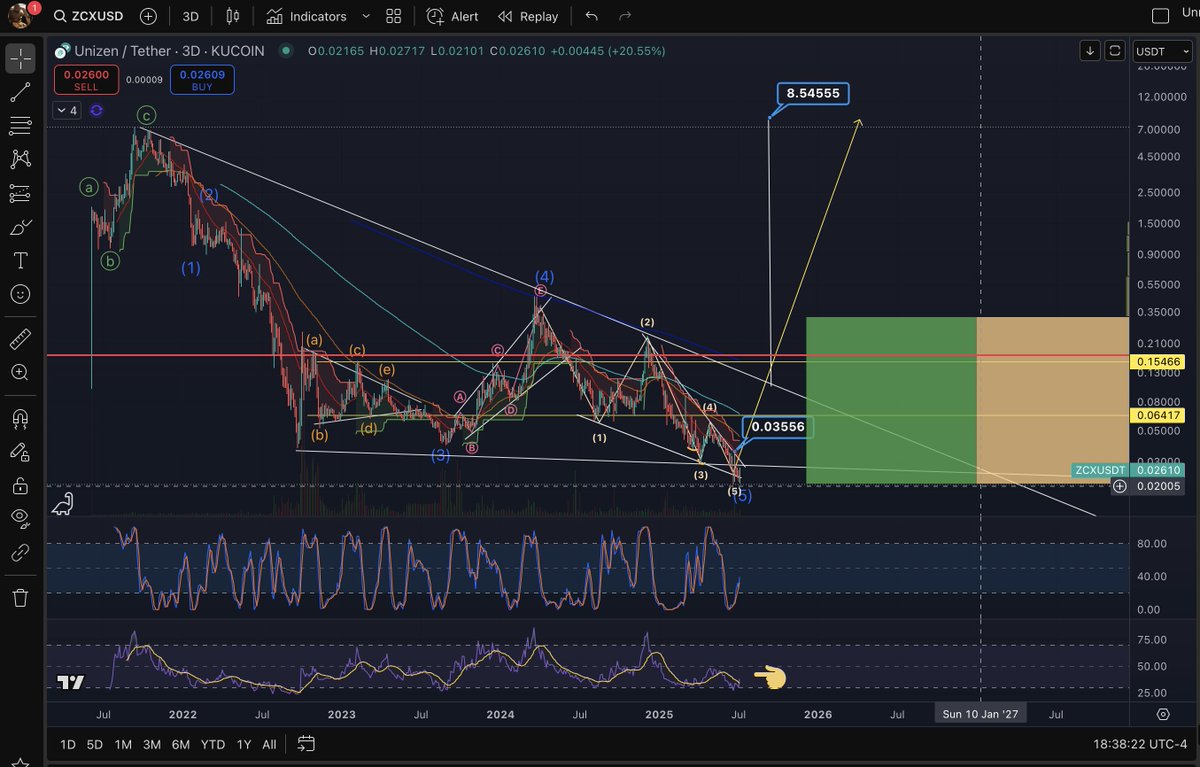Toggle magnet mode on the drawing toolbar

(19, 418)
